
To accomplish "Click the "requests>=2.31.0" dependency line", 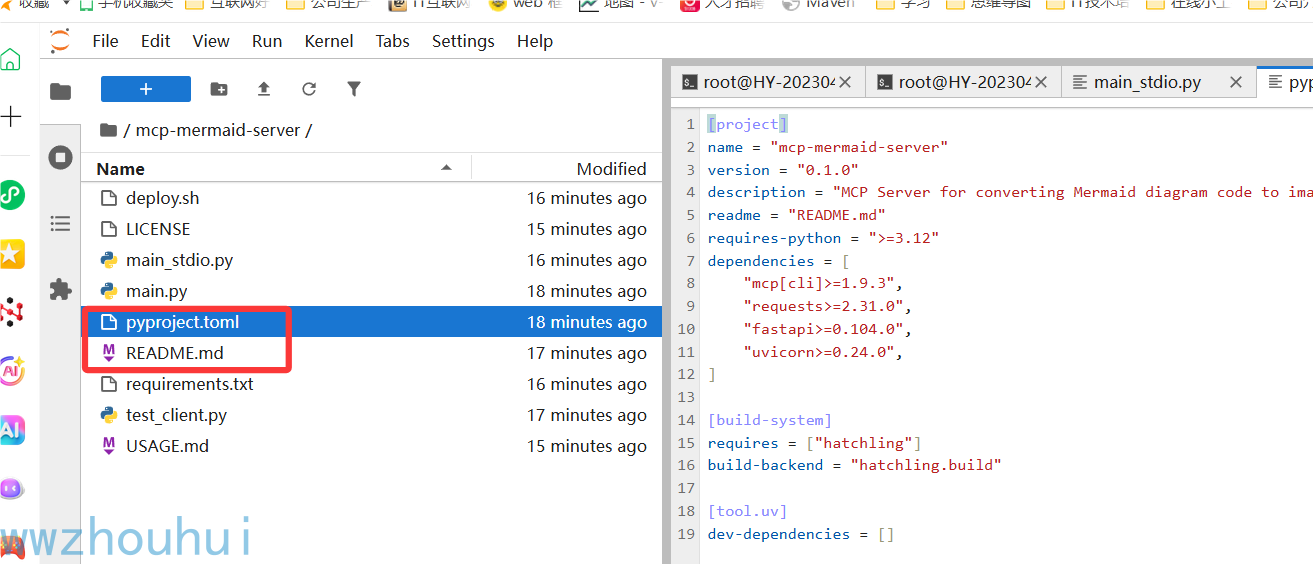I will [828, 306].
